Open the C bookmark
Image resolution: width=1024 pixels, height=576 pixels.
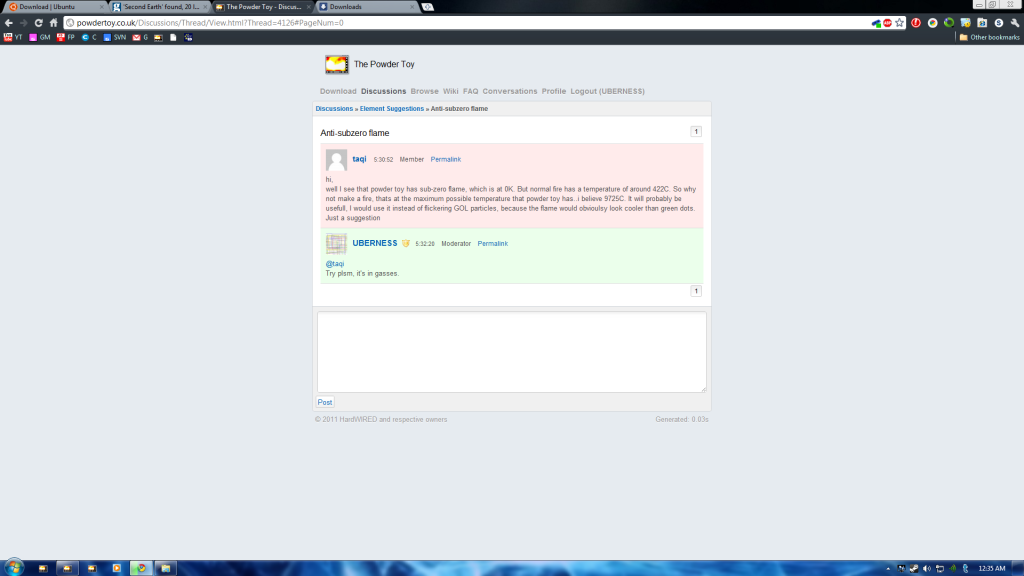coord(89,37)
